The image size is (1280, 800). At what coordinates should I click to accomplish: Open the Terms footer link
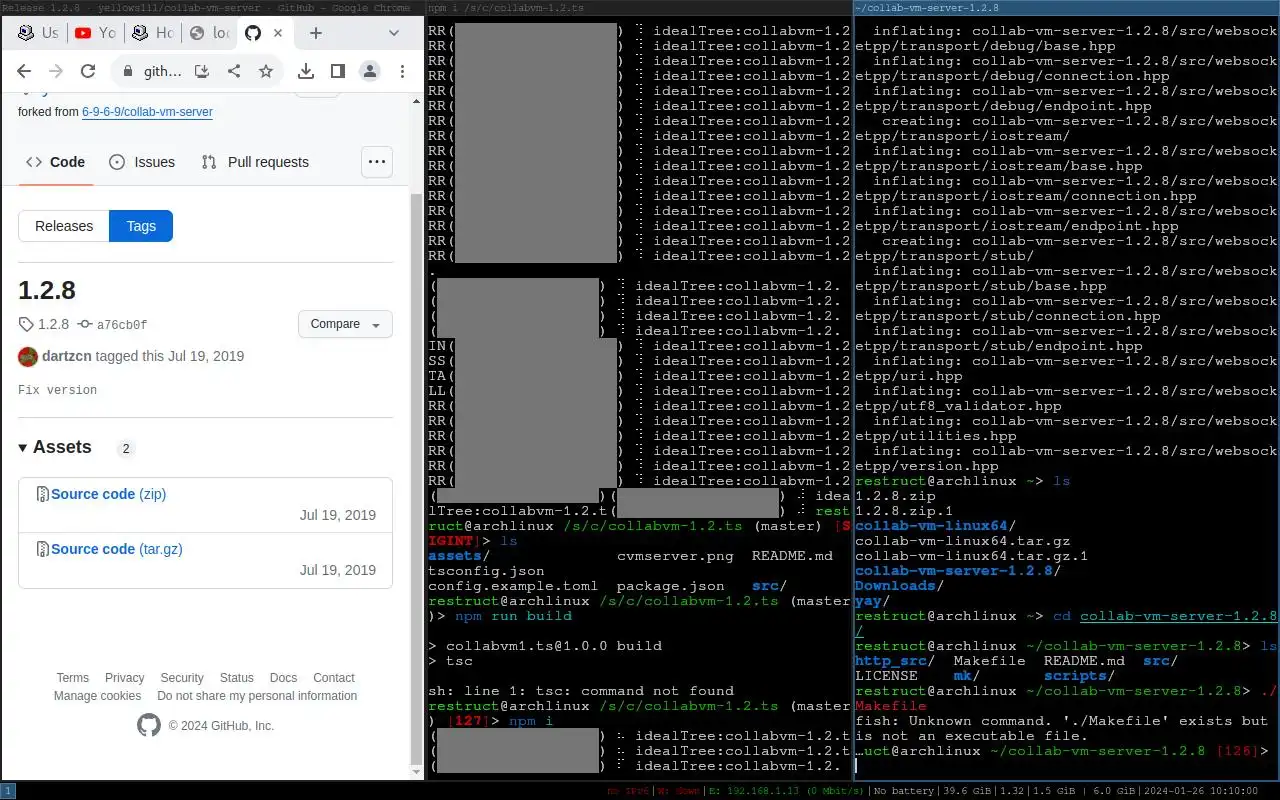[x=72, y=678]
